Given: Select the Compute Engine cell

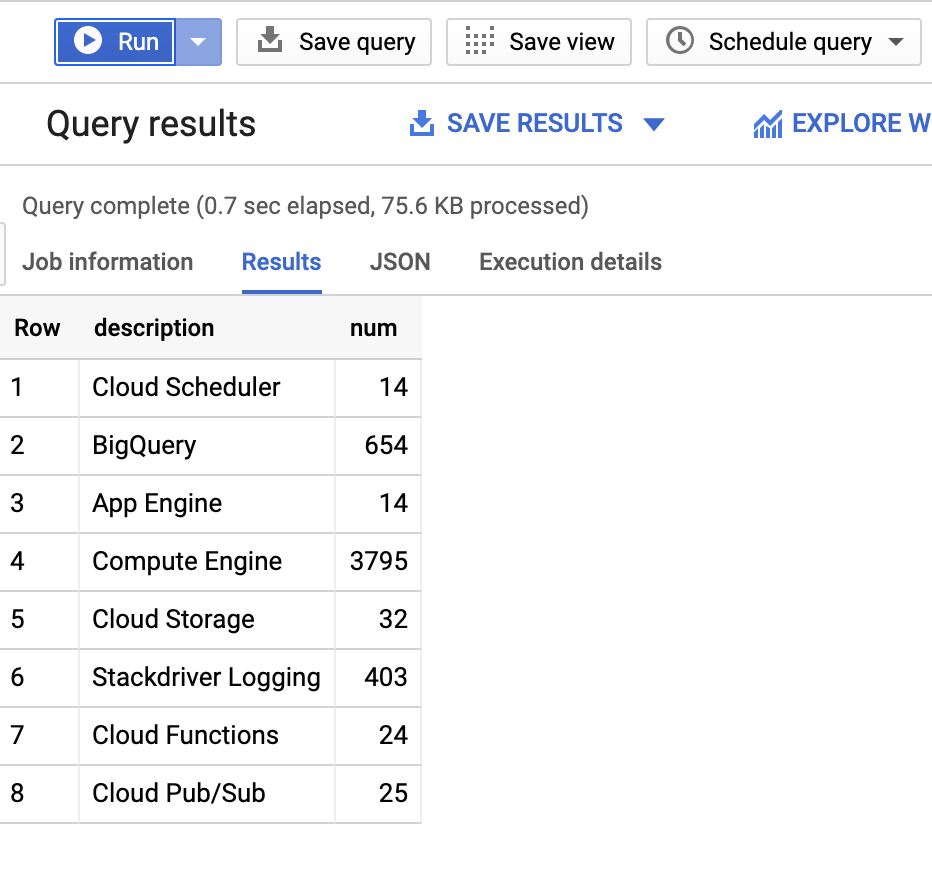Looking at the screenshot, I should click(207, 561).
